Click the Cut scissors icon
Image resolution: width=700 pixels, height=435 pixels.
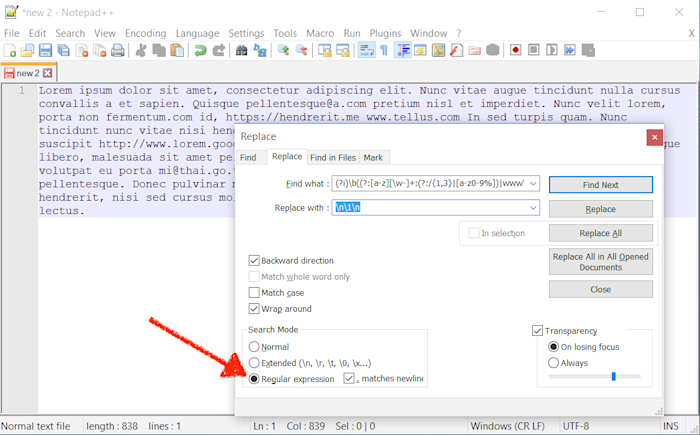(x=141, y=50)
